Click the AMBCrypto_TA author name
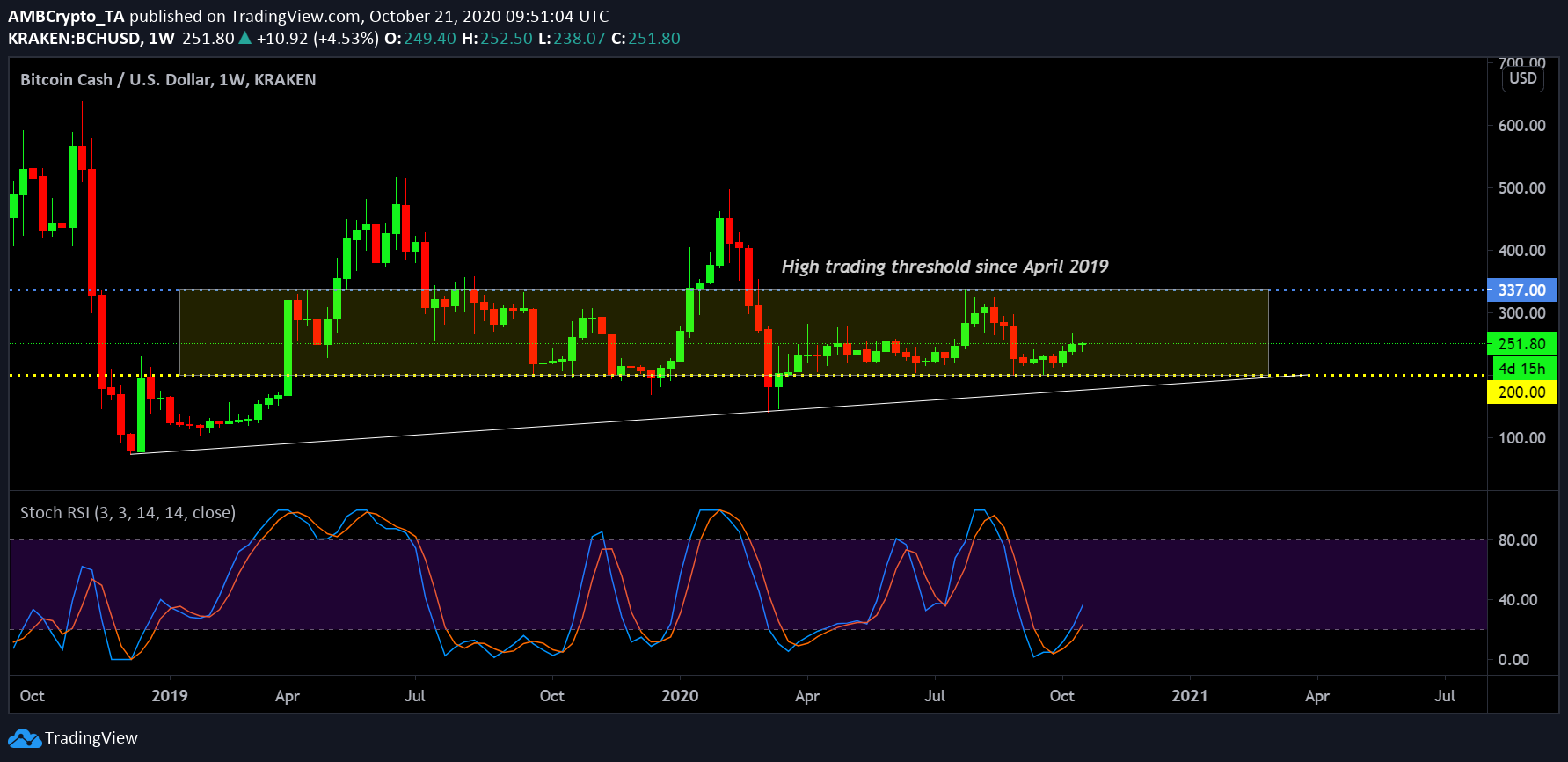Viewport: 1568px width, 762px height. (66, 16)
